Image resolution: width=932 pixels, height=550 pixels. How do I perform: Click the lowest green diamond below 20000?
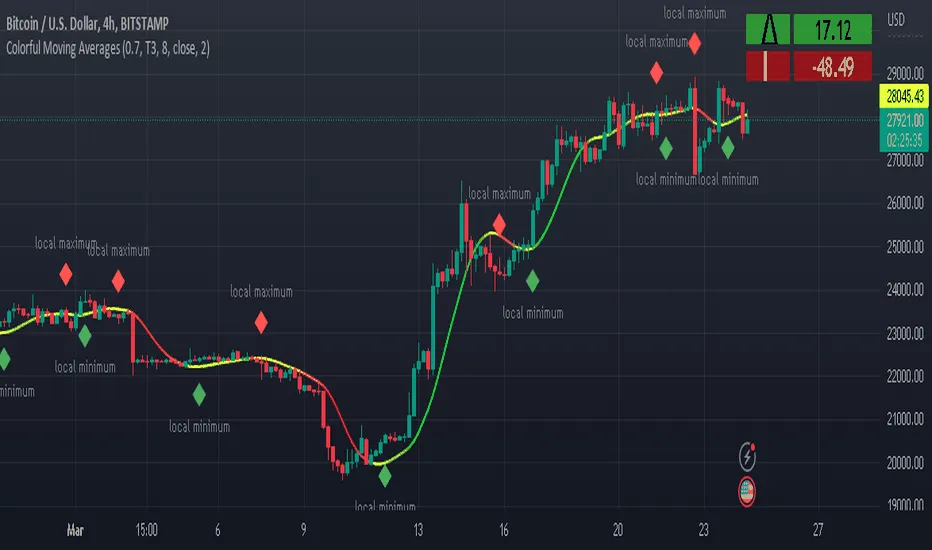pos(385,476)
